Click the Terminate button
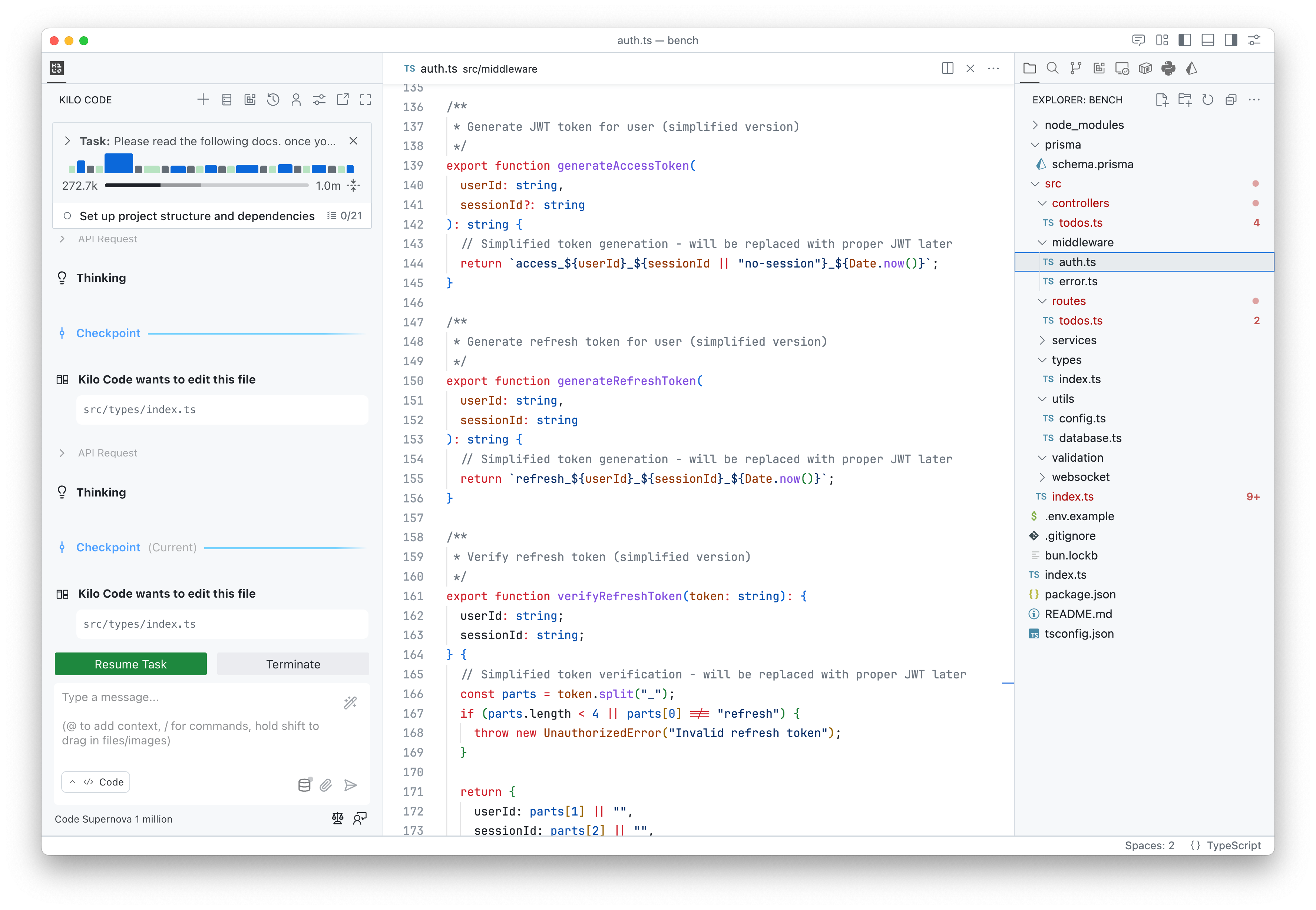 (x=292, y=664)
